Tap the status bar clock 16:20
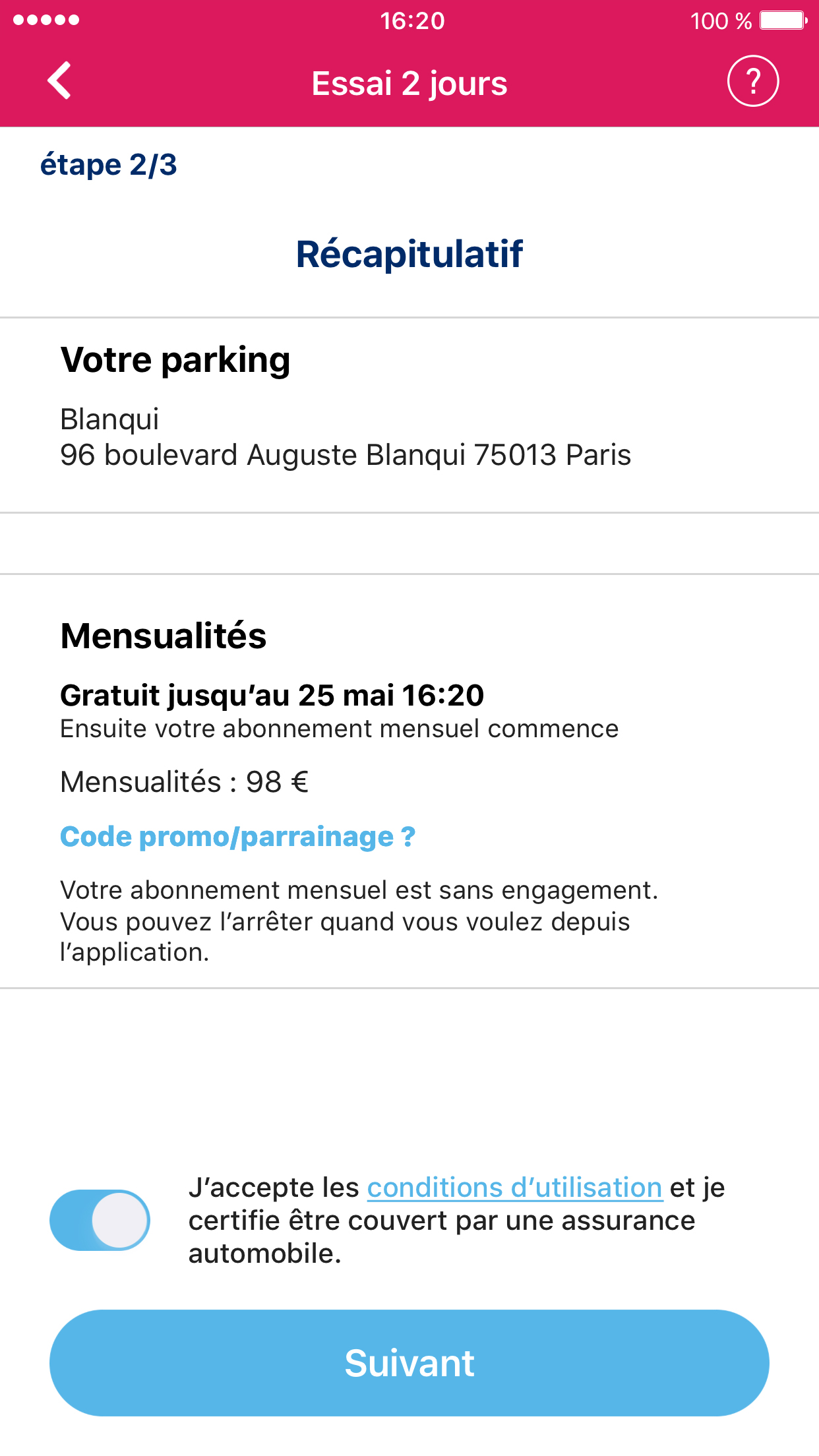 412,20
